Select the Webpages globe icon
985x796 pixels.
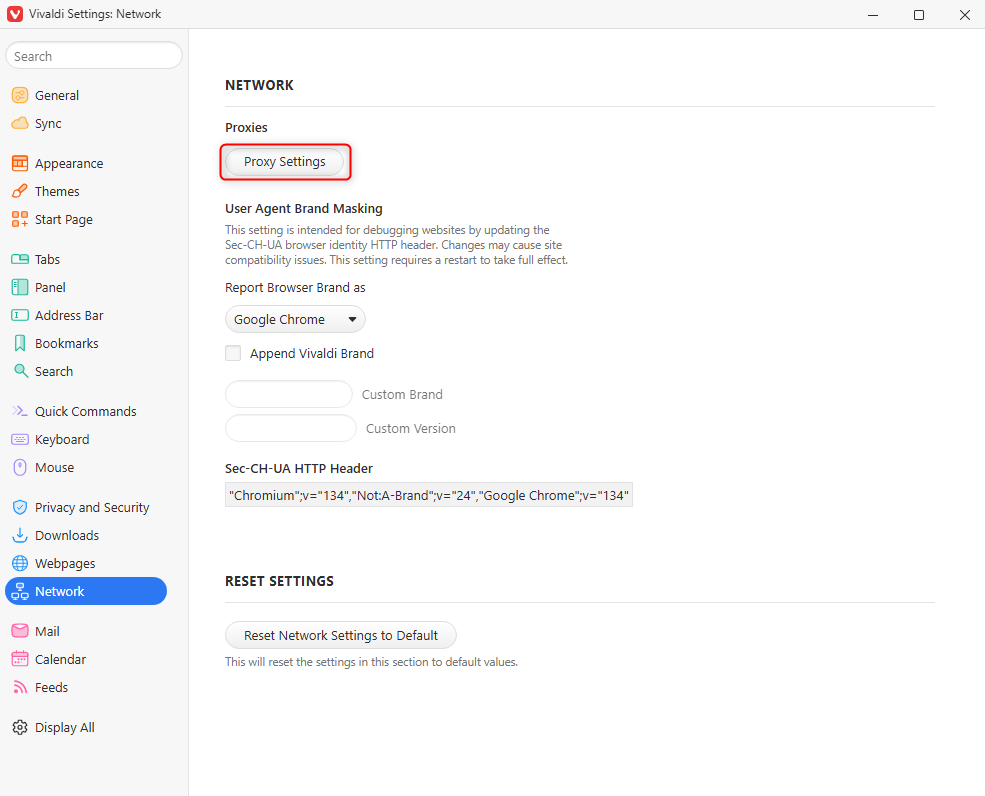click(20, 564)
